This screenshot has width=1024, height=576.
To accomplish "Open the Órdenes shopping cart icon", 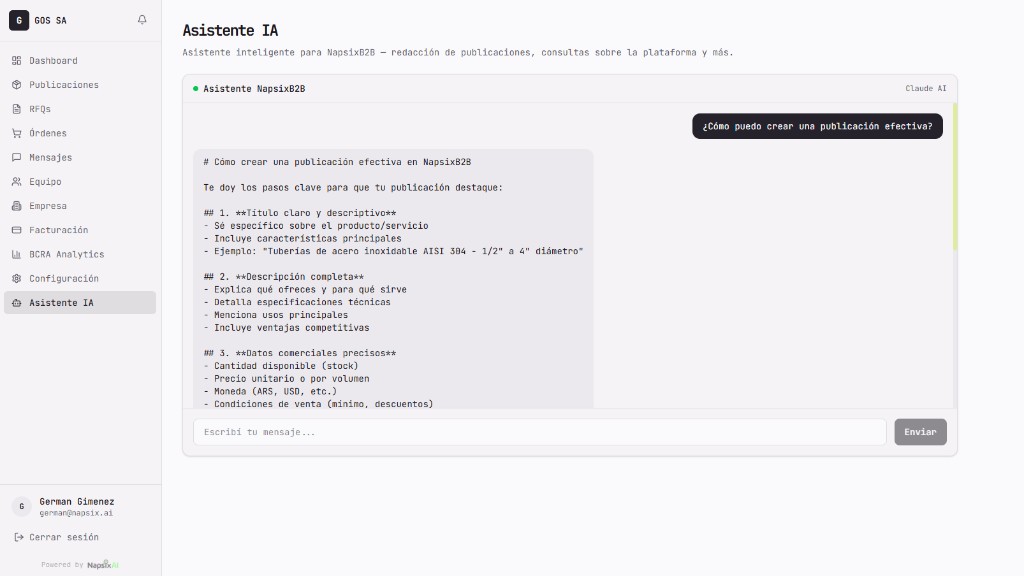I will point(17,133).
